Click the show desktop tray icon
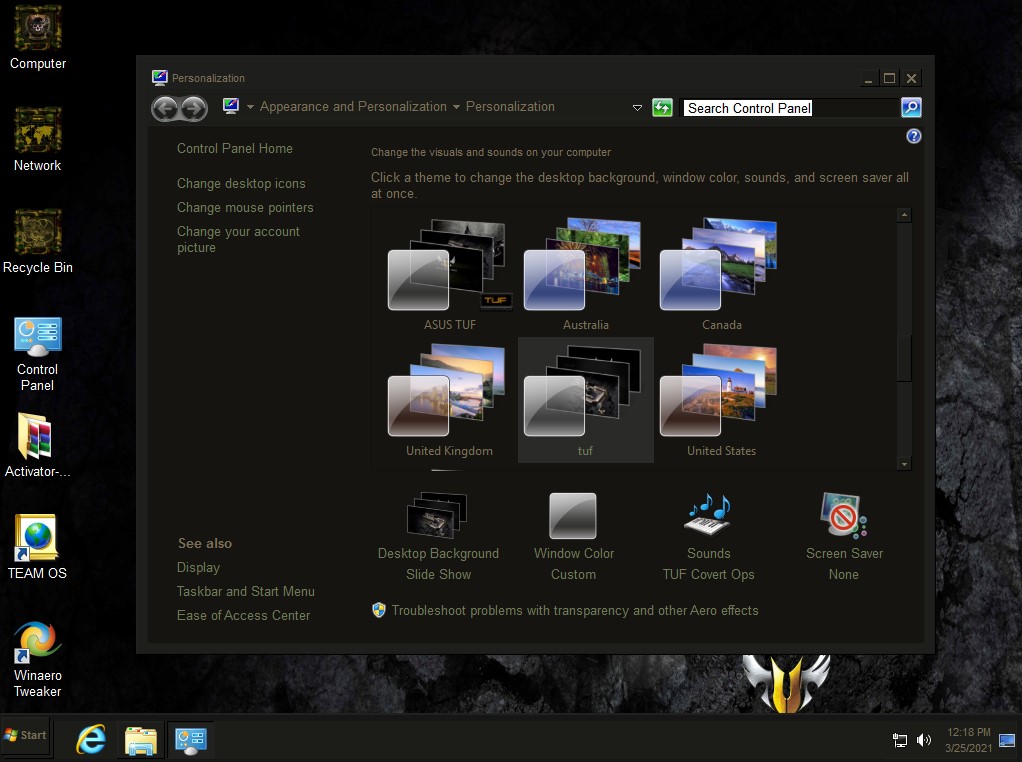 tap(1007, 740)
